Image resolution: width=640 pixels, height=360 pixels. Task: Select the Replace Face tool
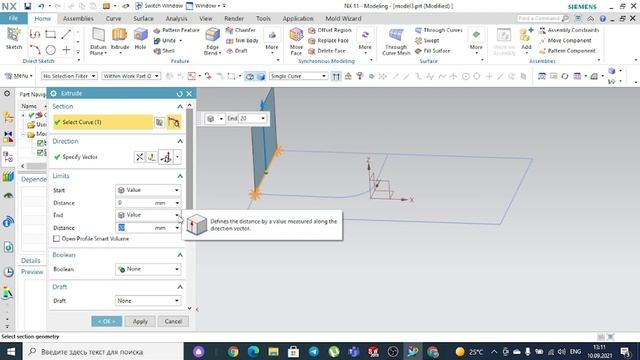[x=329, y=40]
